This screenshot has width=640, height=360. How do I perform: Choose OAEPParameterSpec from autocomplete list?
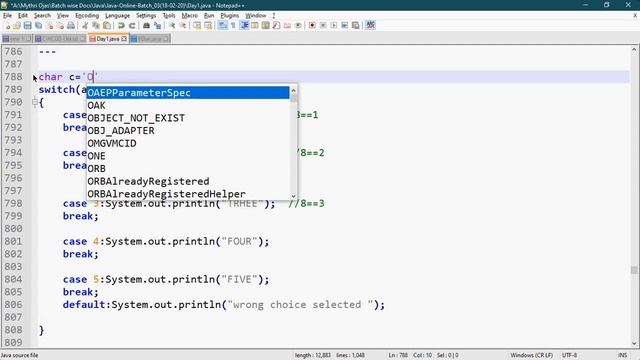click(x=188, y=93)
